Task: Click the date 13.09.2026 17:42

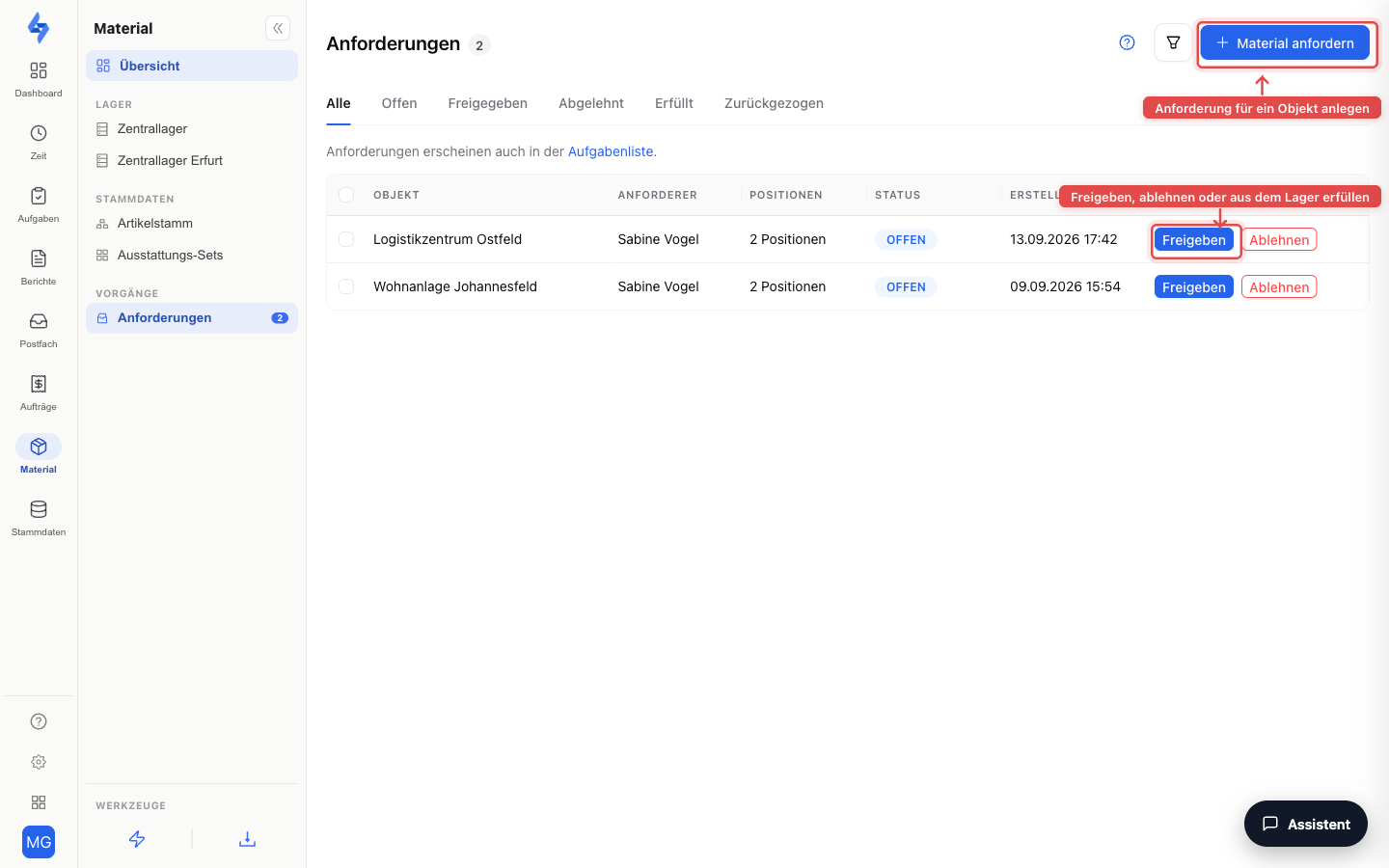Action: [x=1064, y=239]
